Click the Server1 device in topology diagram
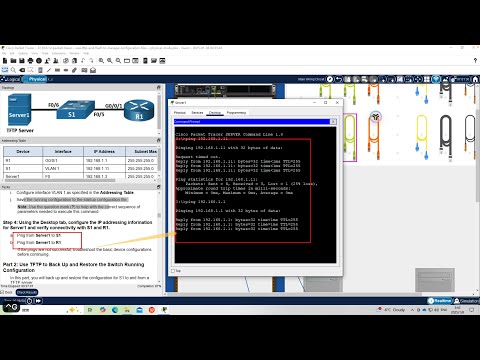This screenshot has height=360, width=480. (x=19, y=110)
